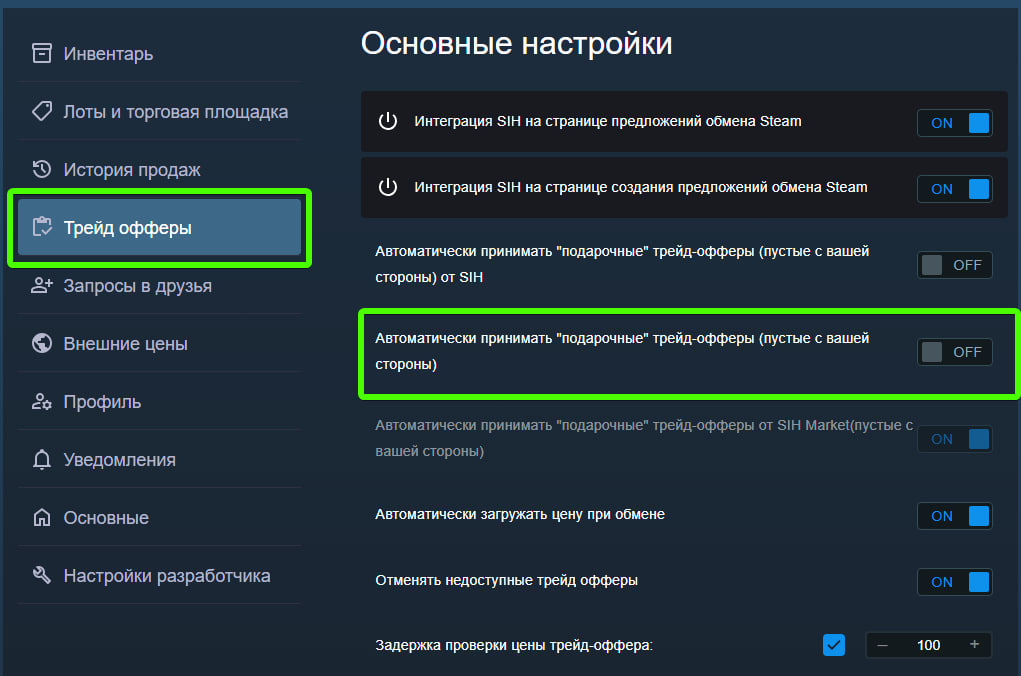This screenshot has width=1021, height=676.
Task: Enable auto-accept gift trade offers from SIH
Action: point(955,265)
